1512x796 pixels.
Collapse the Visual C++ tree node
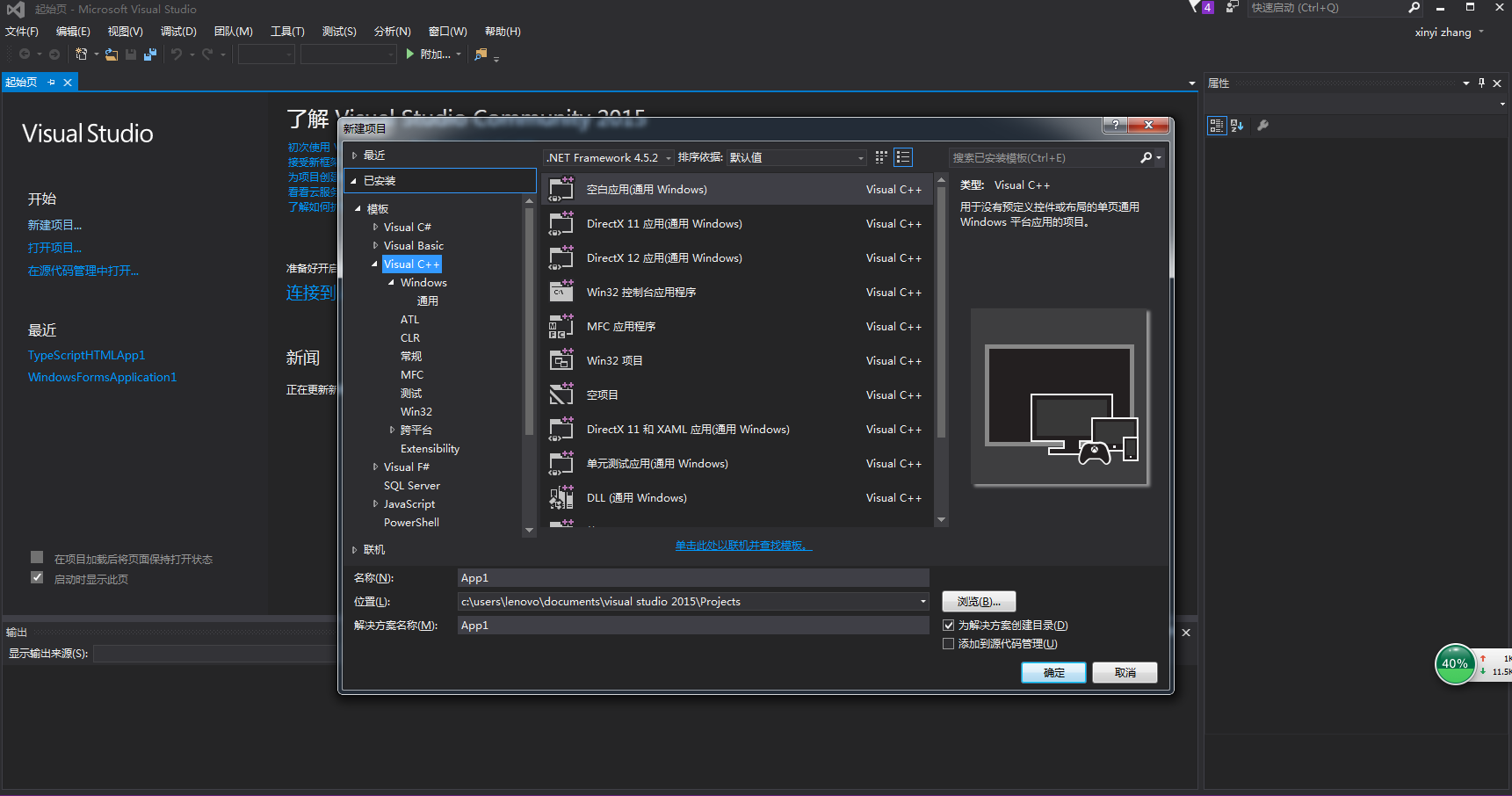(375, 264)
